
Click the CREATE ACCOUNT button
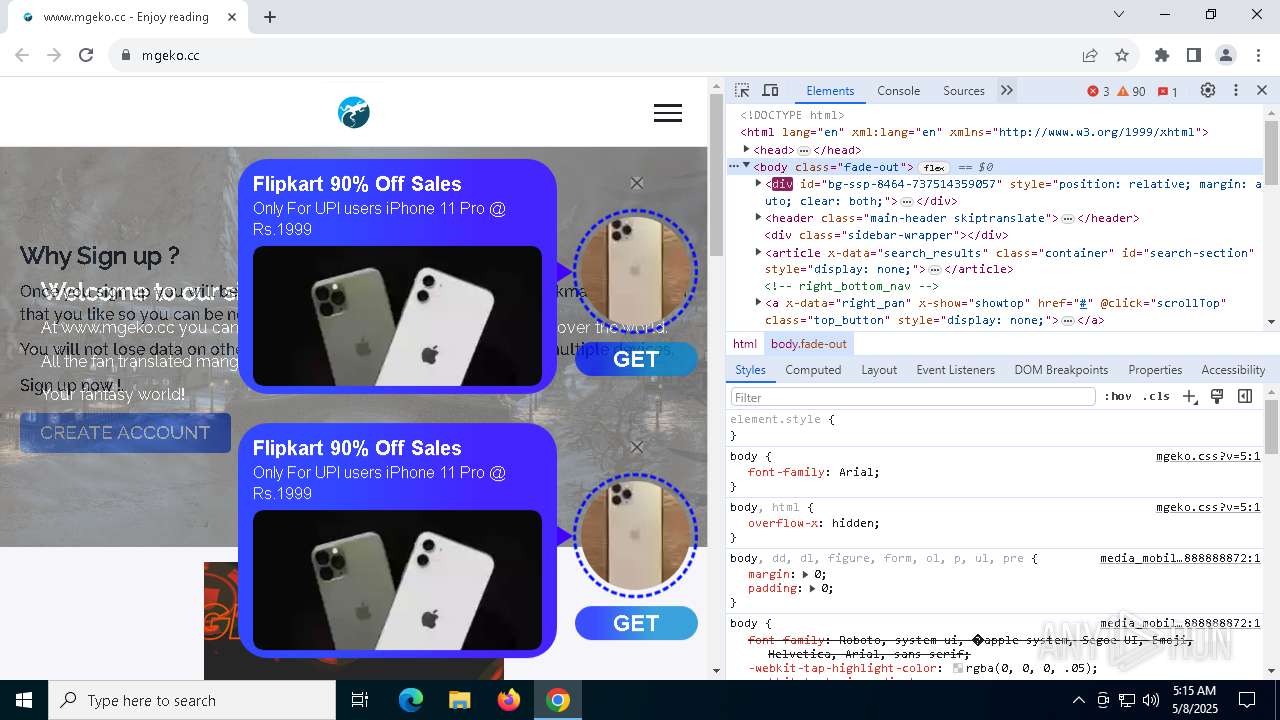[125, 433]
